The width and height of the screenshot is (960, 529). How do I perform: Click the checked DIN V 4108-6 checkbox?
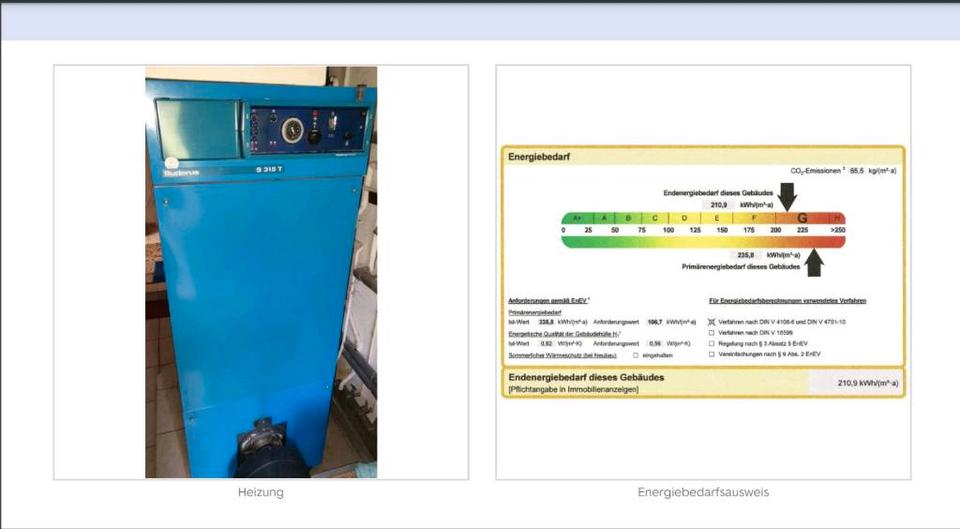[x=712, y=322]
